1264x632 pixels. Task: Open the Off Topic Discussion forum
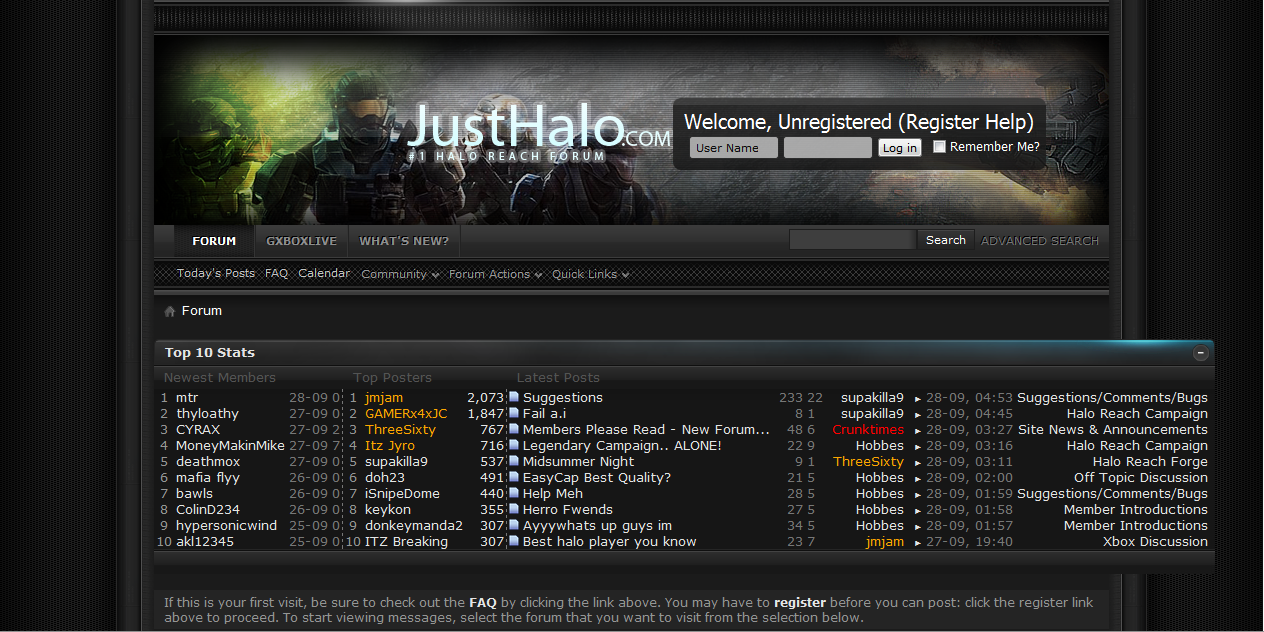[1141, 478]
